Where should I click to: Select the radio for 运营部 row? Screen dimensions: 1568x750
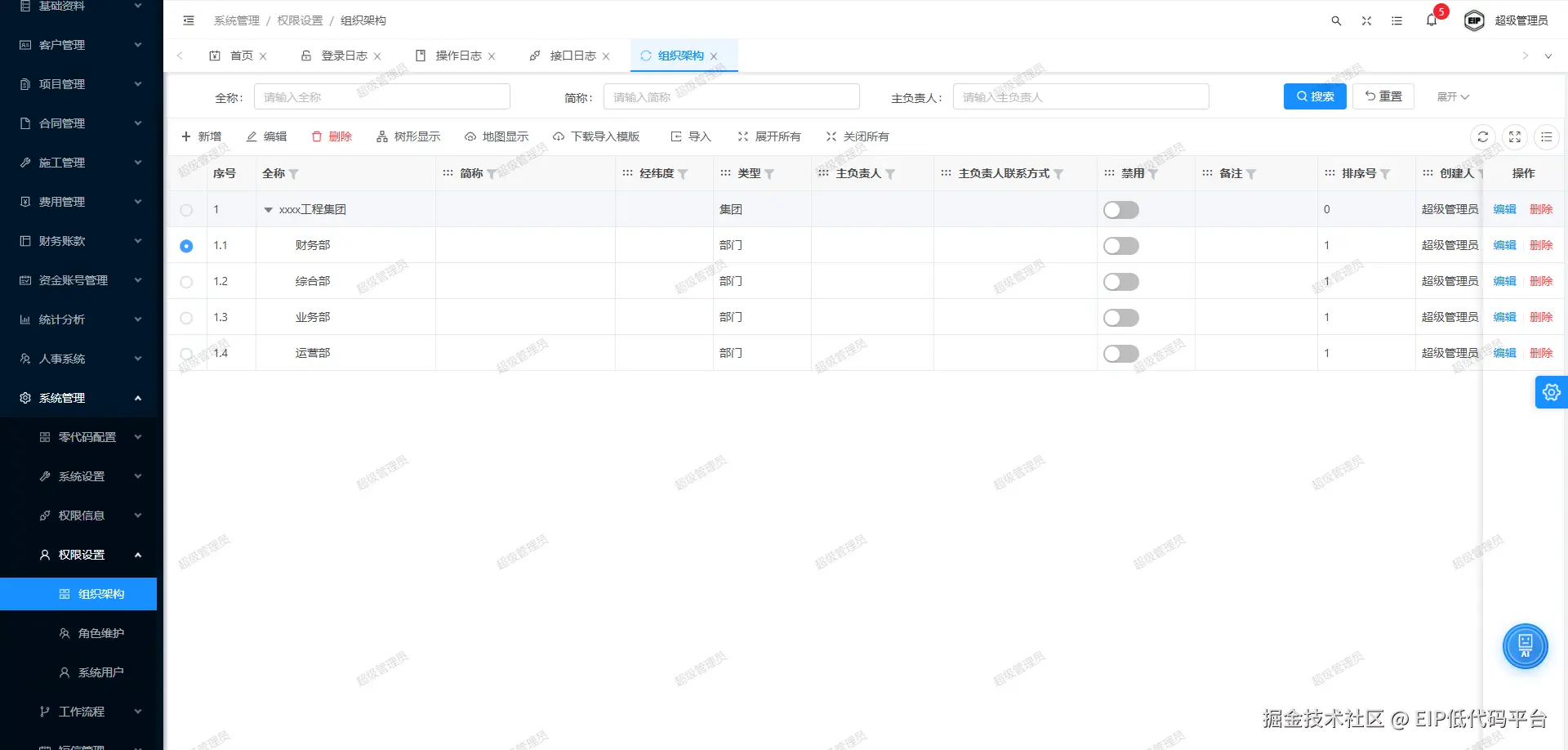[186, 354]
